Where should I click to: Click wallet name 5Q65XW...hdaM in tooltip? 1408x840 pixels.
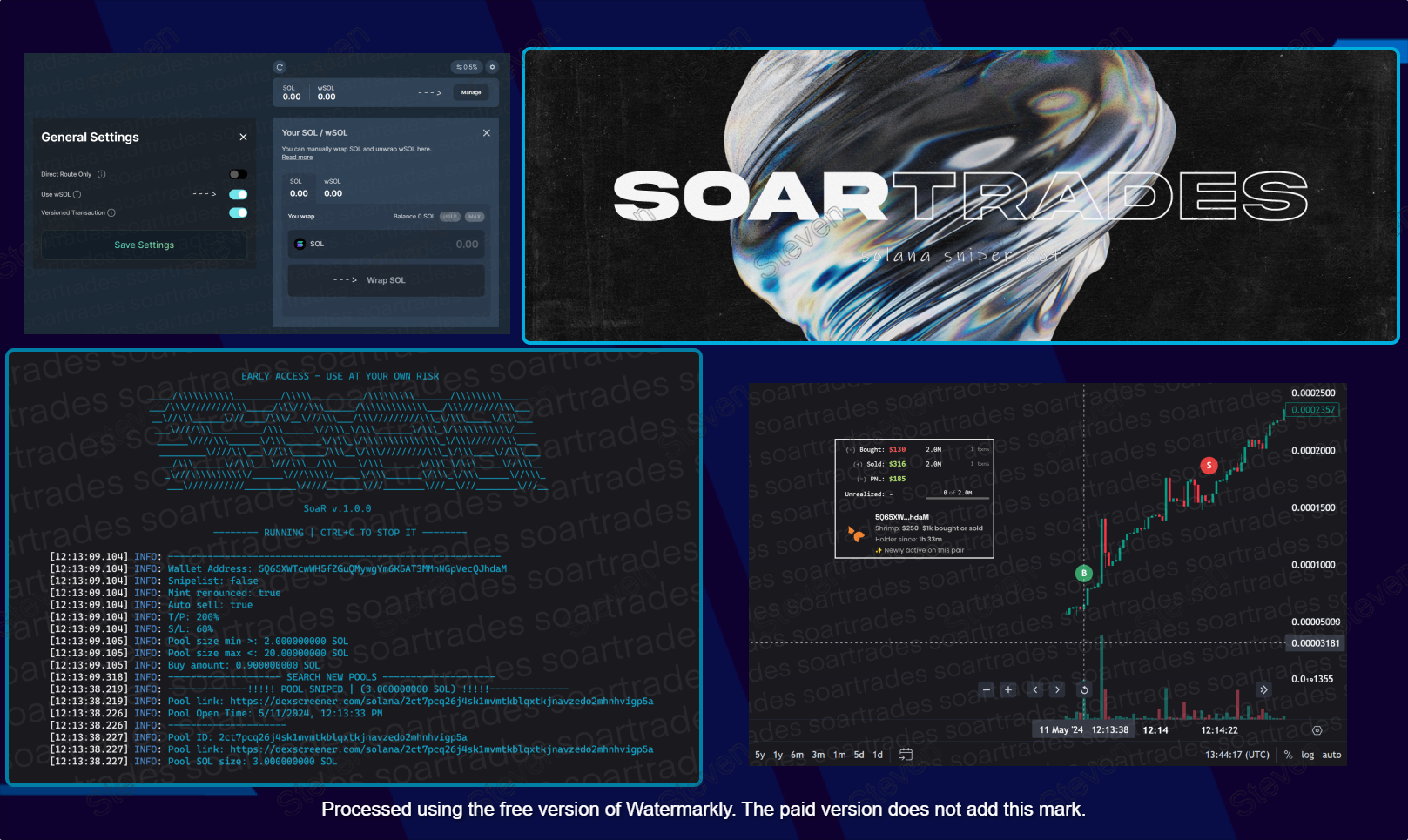(x=902, y=517)
